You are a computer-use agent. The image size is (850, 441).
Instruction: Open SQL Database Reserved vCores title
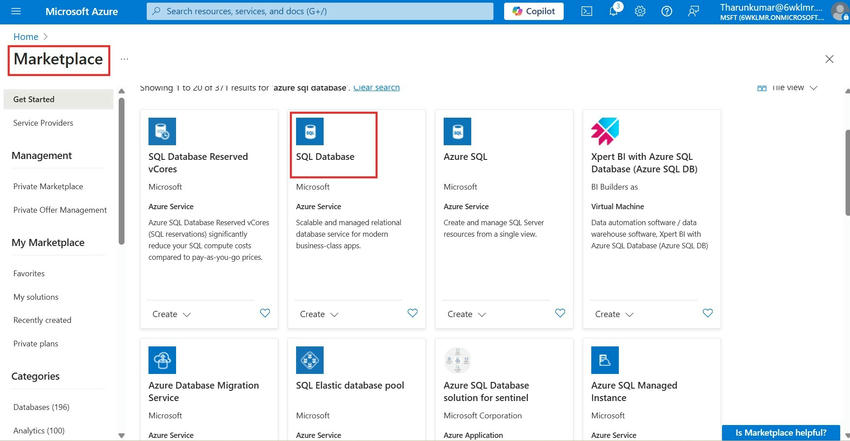coord(198,163)
